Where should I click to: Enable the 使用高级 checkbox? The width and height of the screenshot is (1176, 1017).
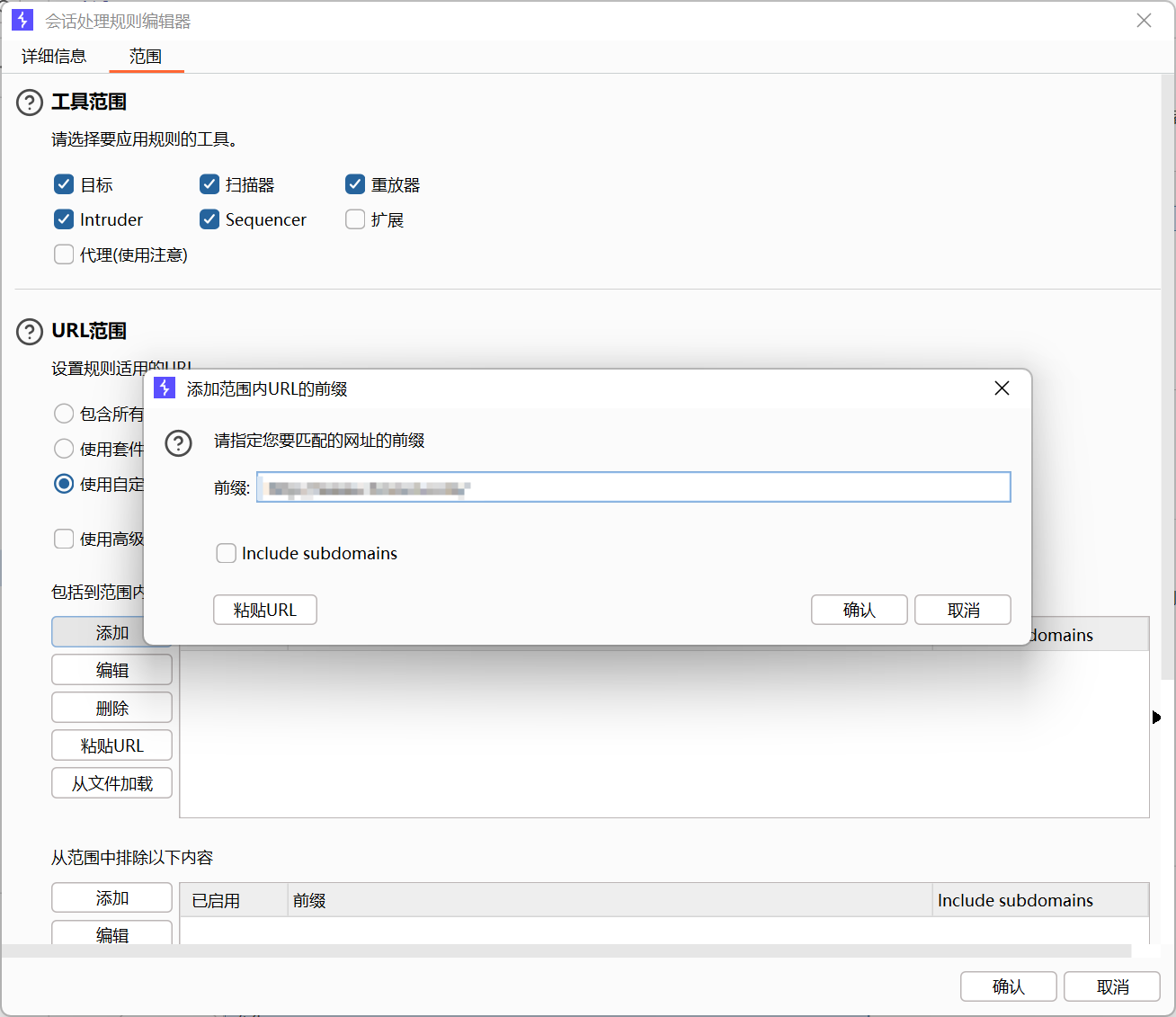64,539
